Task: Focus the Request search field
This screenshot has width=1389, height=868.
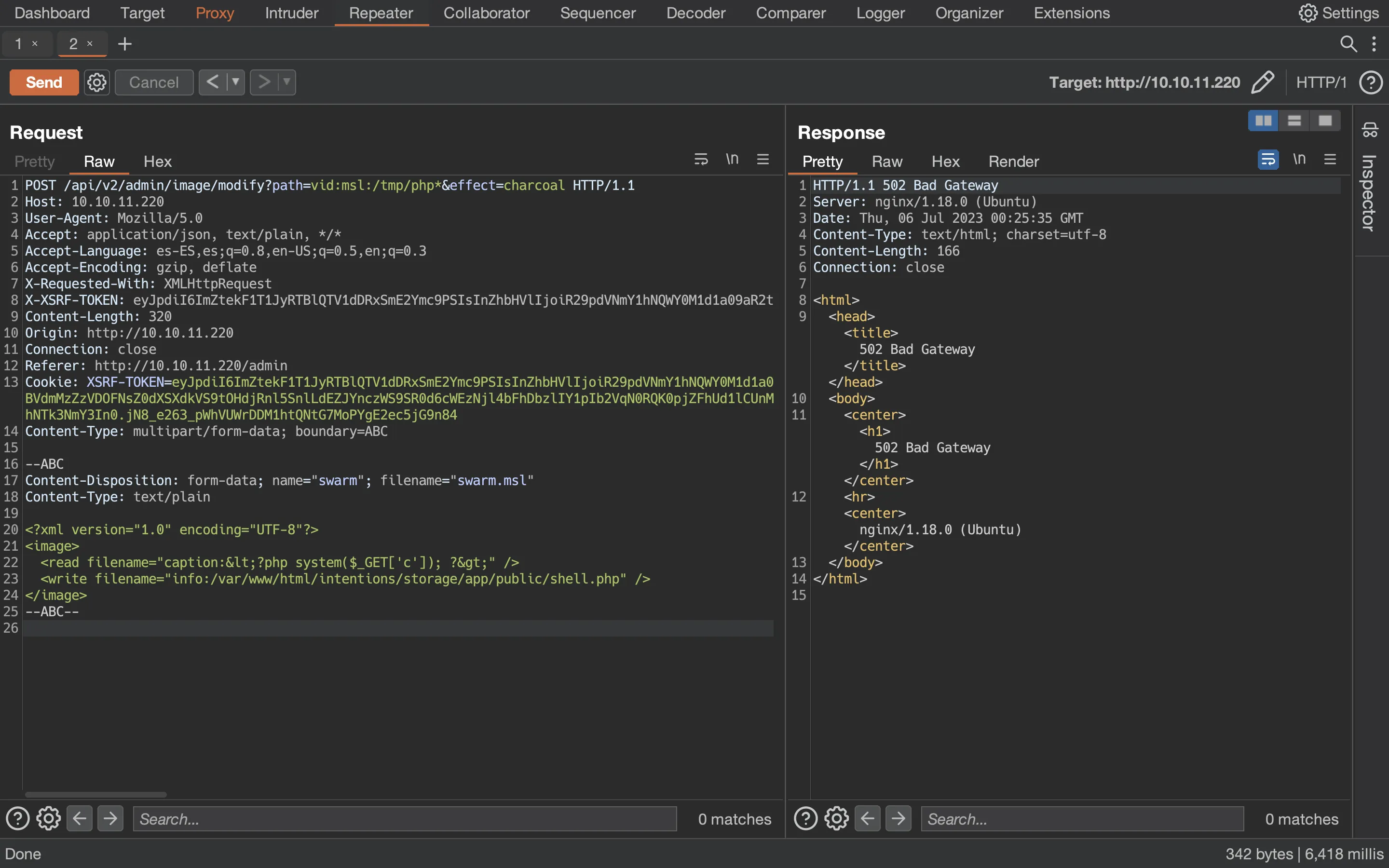Action: click(x=405, y=819)
